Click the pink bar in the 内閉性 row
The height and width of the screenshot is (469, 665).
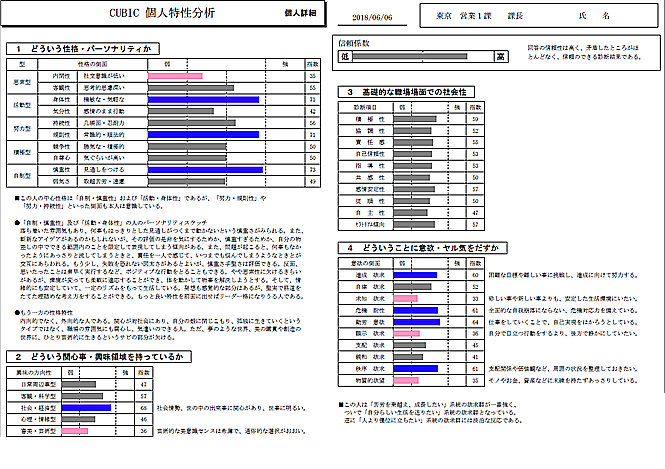(x=175, y=76)
